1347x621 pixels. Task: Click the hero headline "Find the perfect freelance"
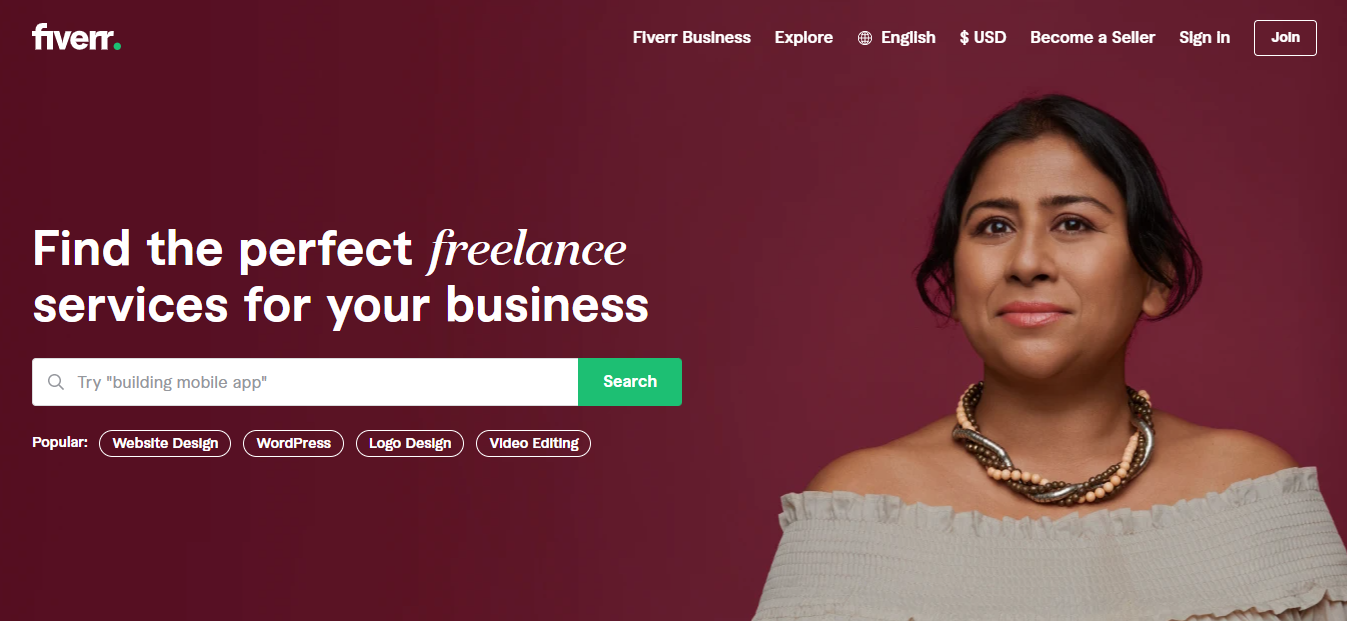[x=329, y=249]
